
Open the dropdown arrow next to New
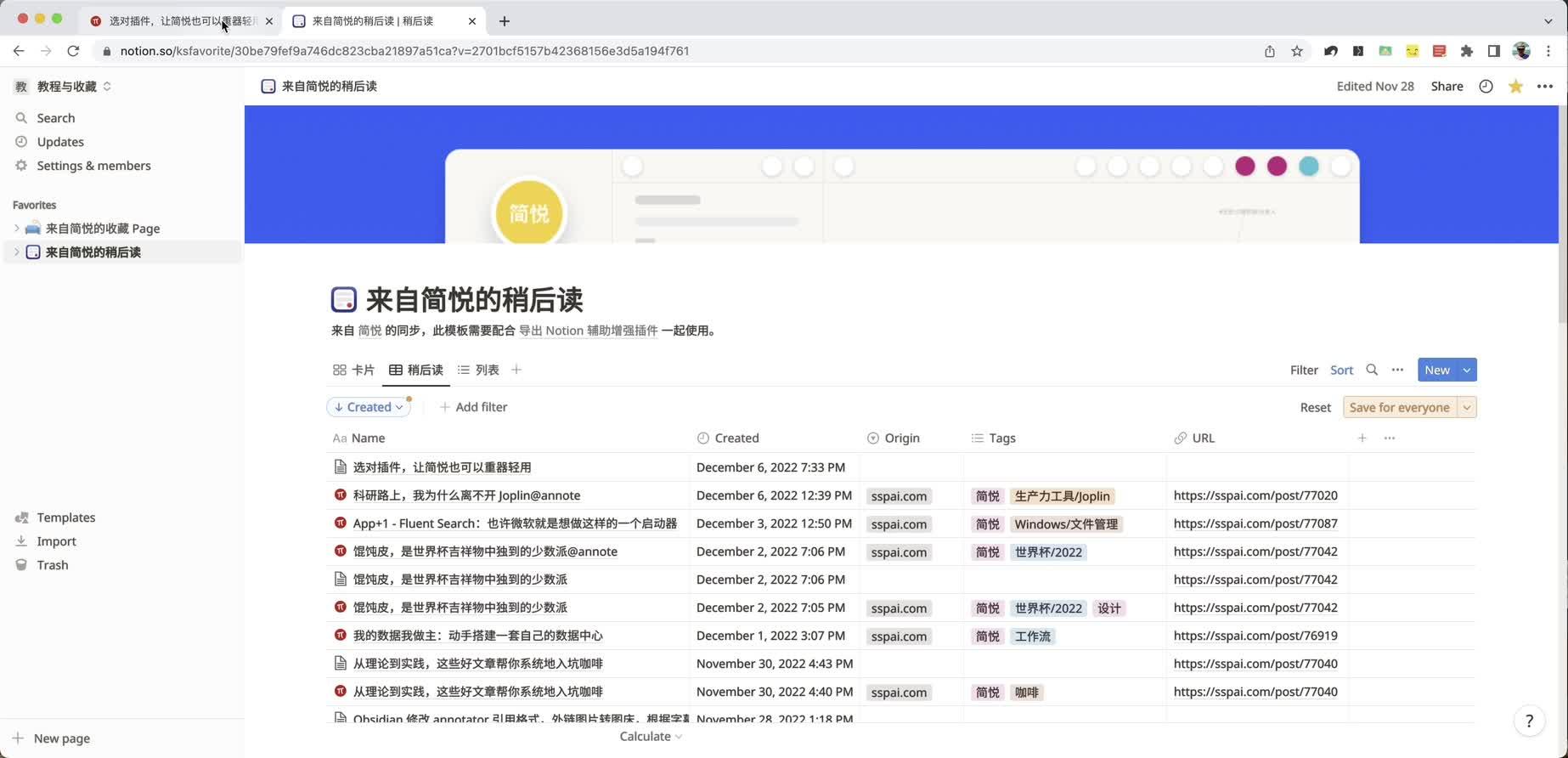point(1467,370)
